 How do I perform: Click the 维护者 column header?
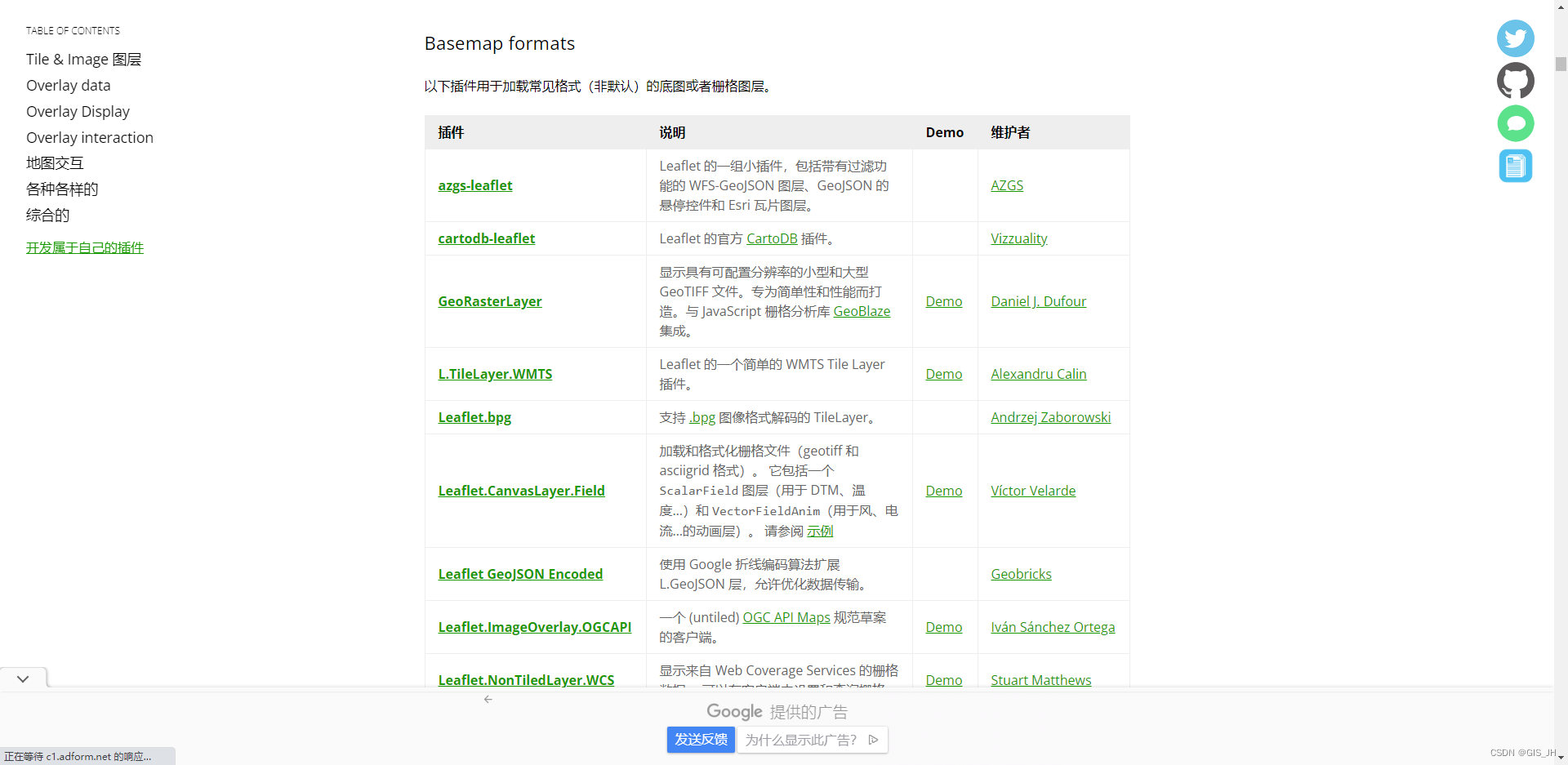[1010, 132]
